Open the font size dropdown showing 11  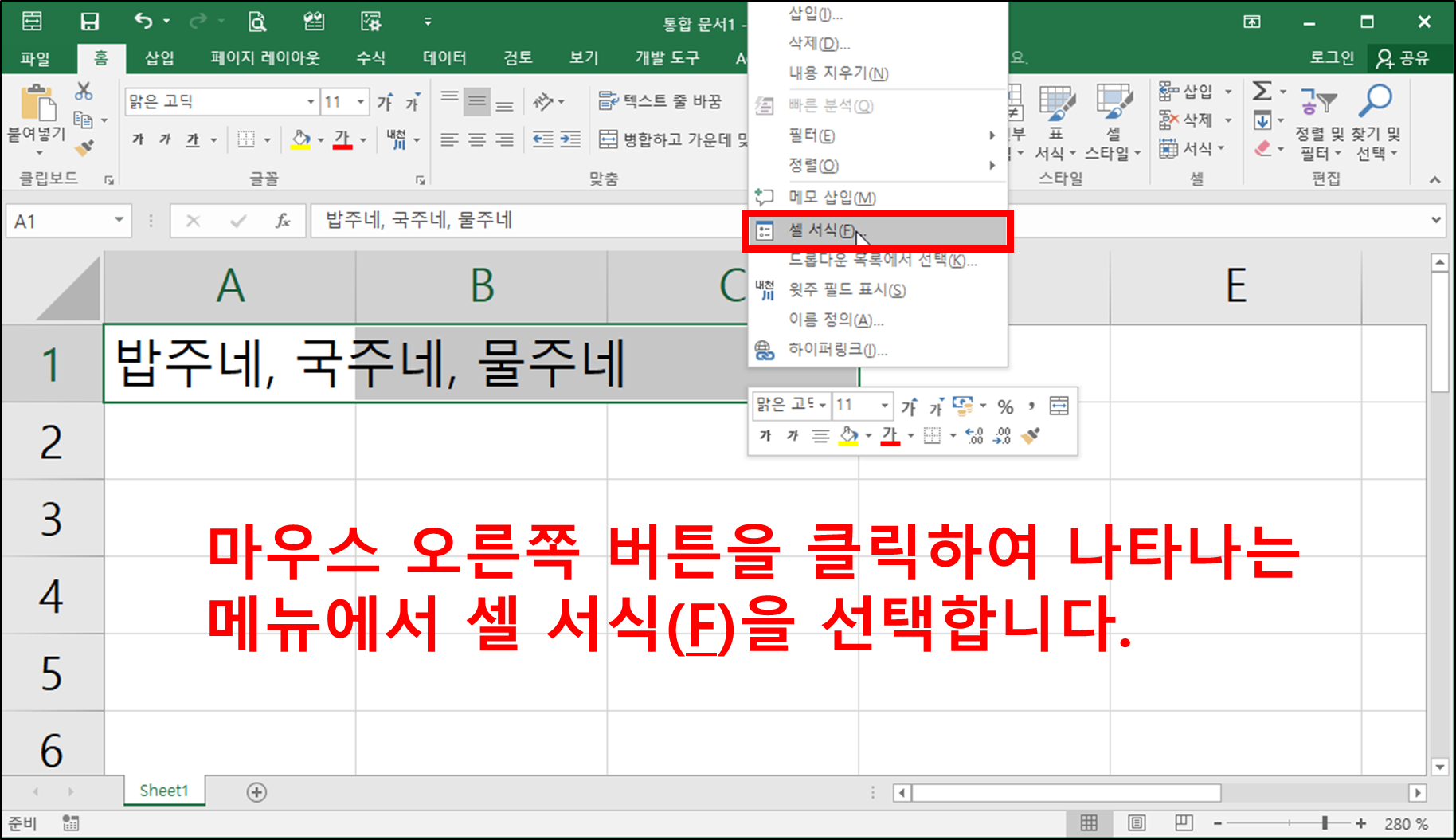(x=359, y=101)
